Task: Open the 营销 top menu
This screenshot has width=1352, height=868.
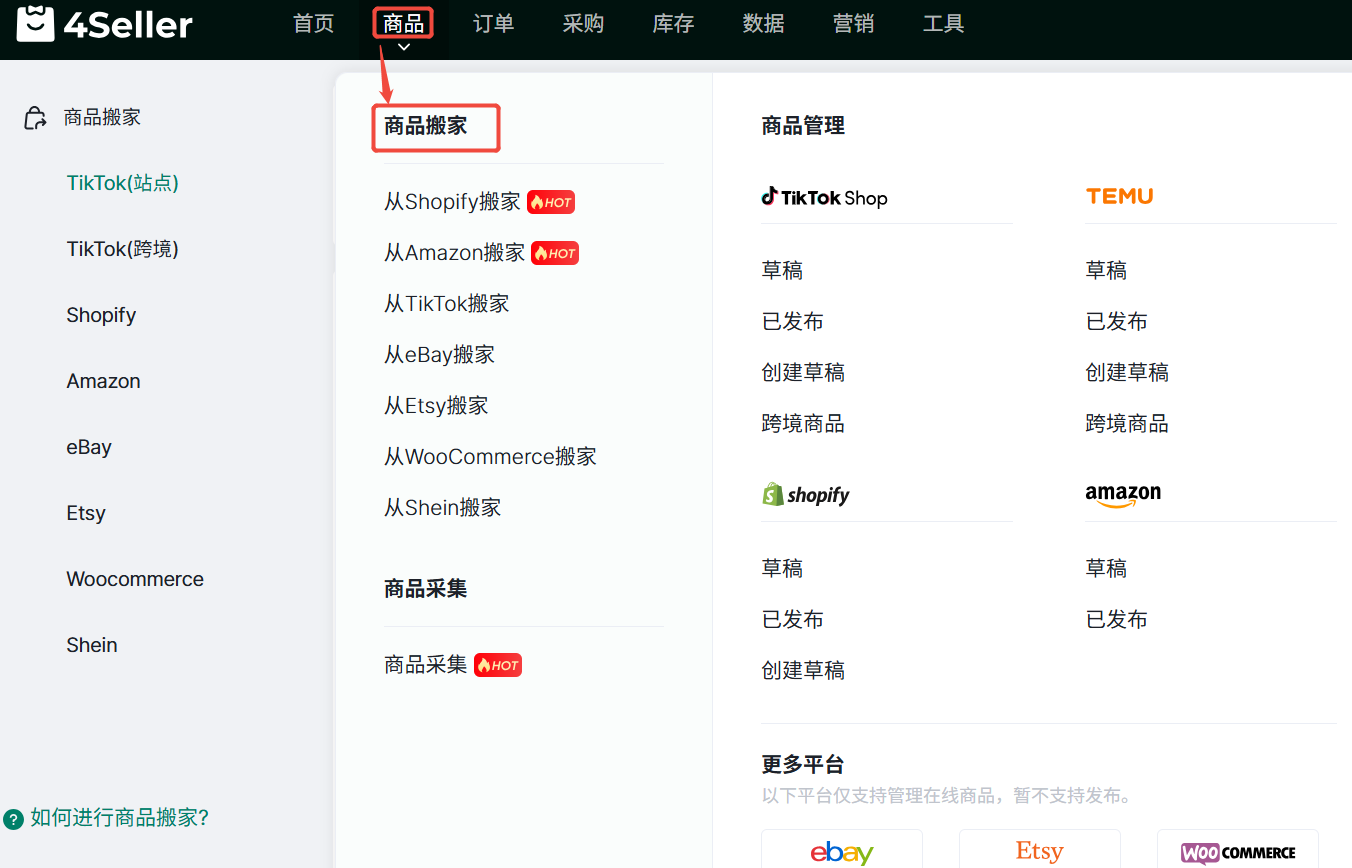Action: (x=853, y=24)
